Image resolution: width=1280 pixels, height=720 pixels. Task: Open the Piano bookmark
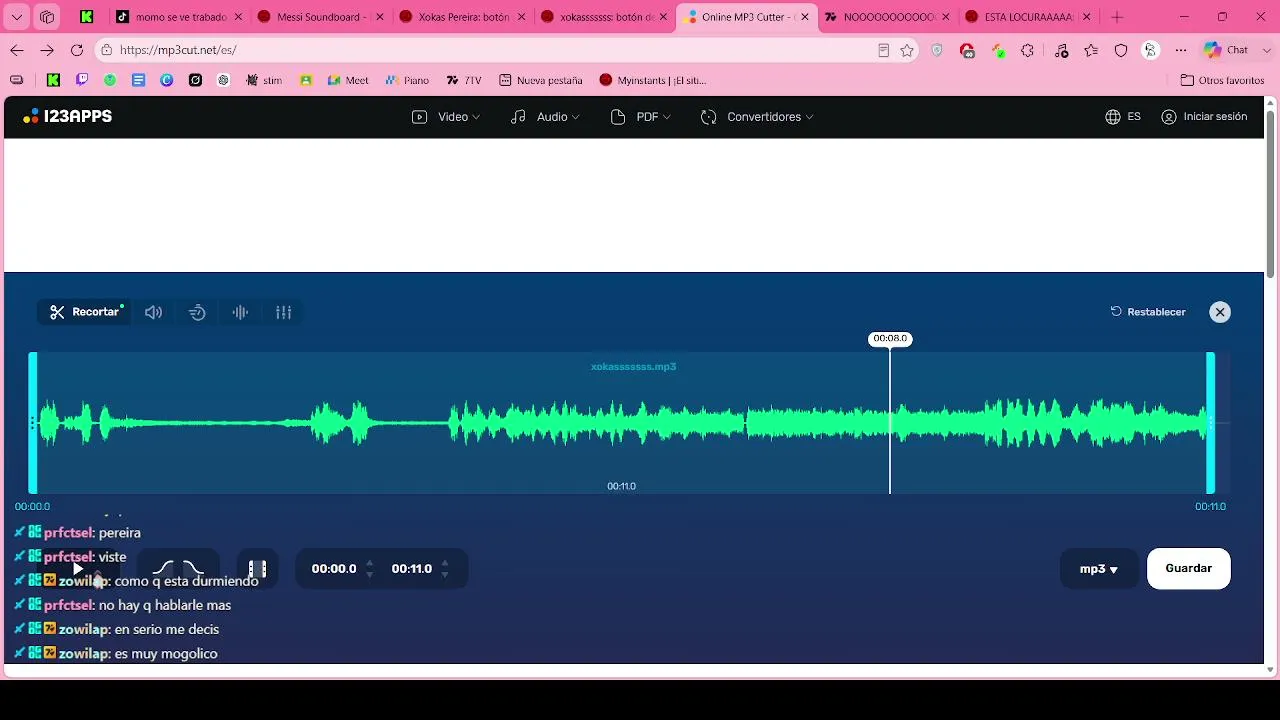pyautogui.click(x=407, y=80)
